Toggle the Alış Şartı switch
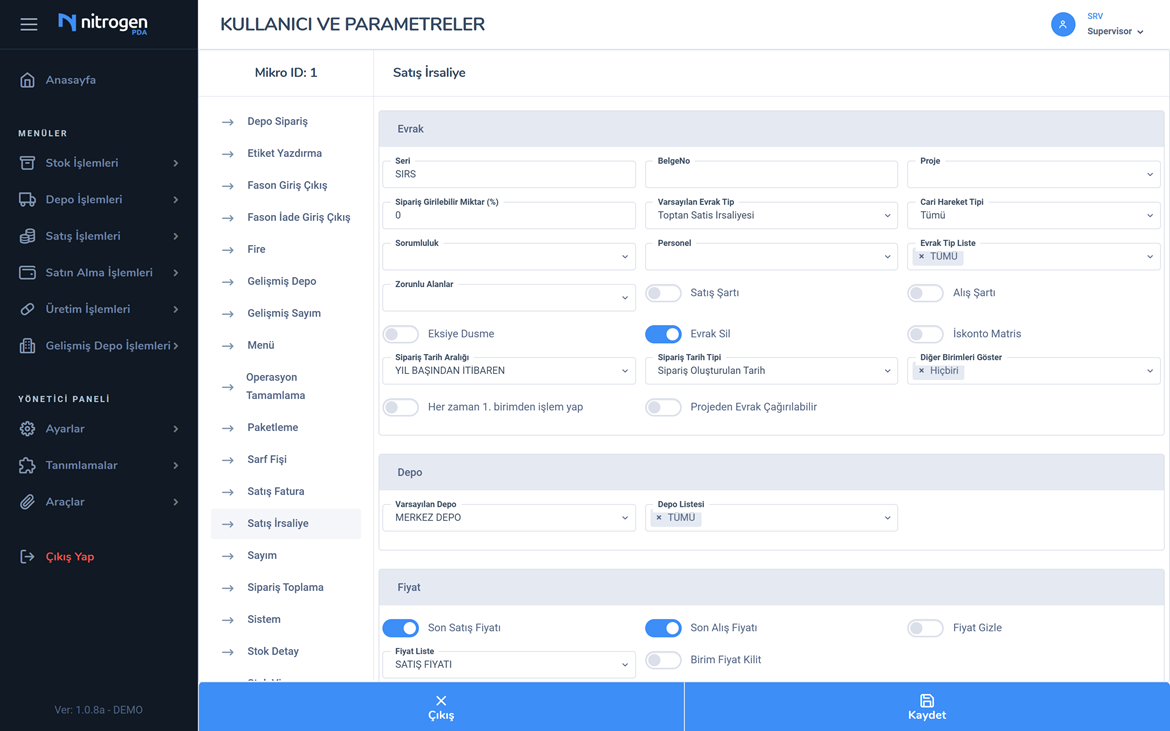Image resolution: width=1170 pixels, height=731 pixels. click(x=925, y=293)
